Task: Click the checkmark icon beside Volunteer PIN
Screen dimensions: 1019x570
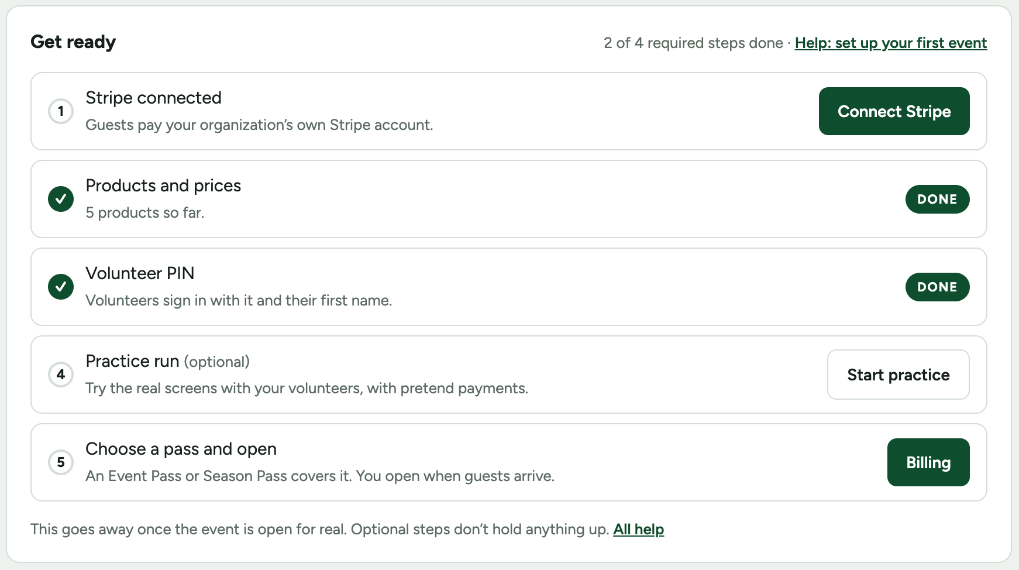Action: click(x=60, y=287)
